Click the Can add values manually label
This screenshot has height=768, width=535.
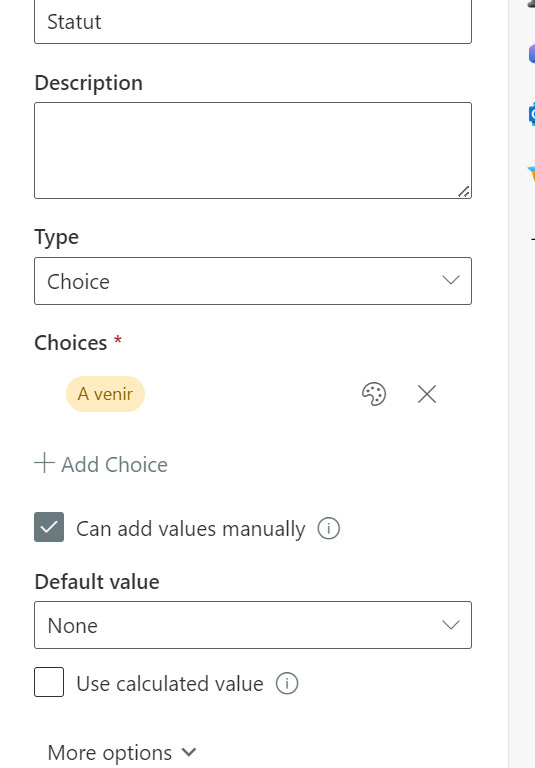(x=191, y=529)
